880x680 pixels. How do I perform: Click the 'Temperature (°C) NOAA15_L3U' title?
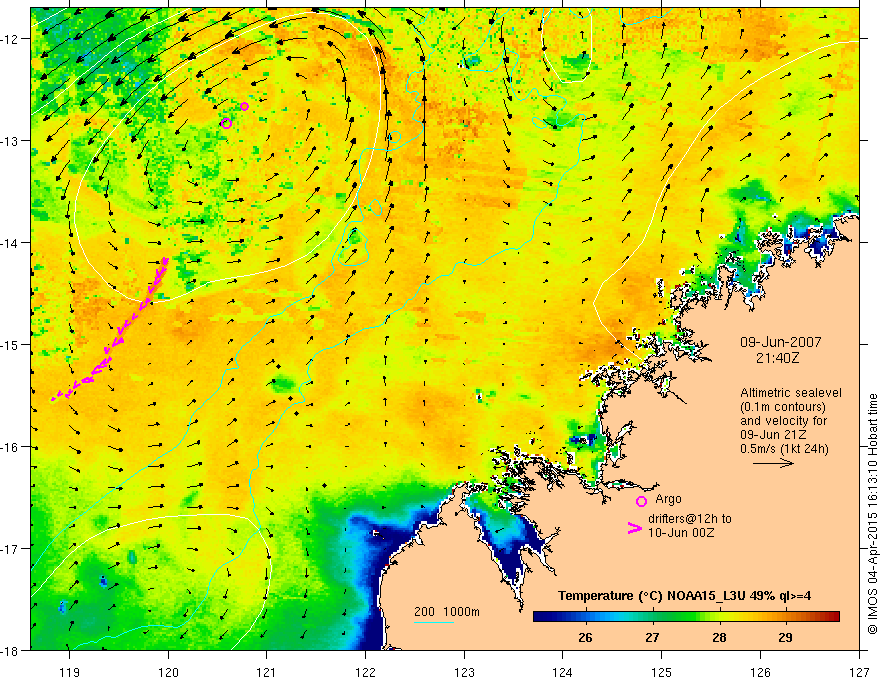pyautogui.click(x=651, y=596)
